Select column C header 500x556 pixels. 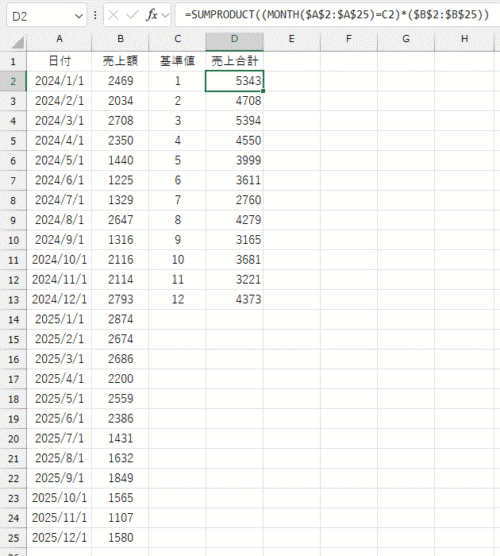point(177,39)
